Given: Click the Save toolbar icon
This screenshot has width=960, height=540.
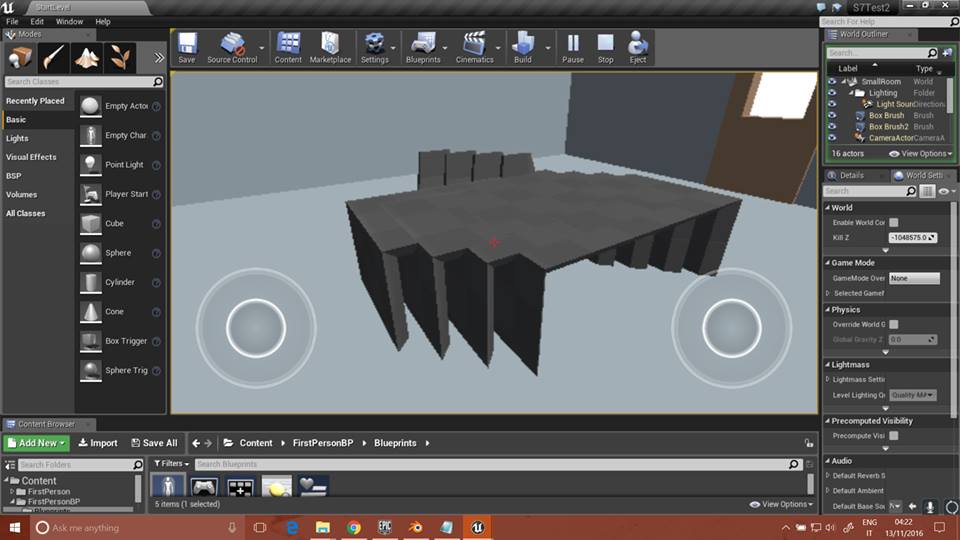Looking at the screenshot, I should pos(187,46).
